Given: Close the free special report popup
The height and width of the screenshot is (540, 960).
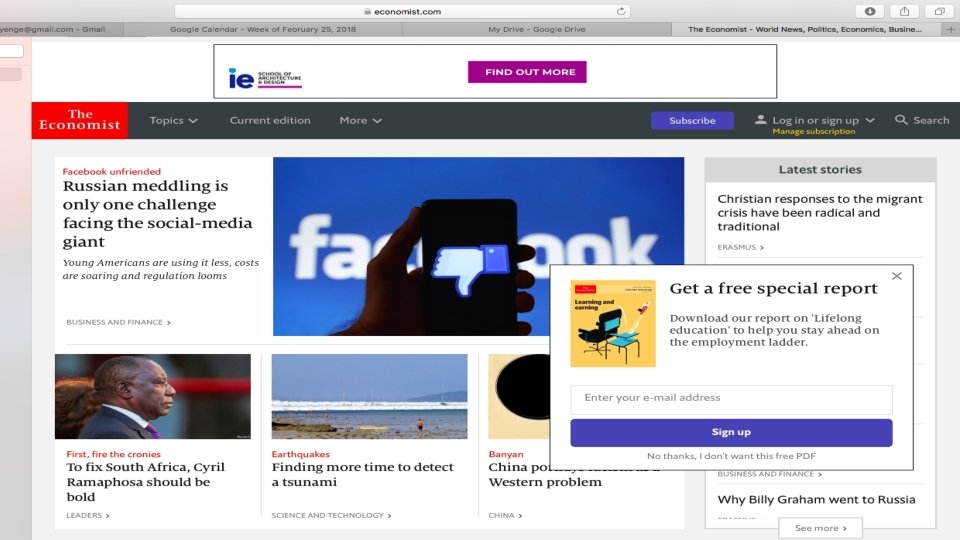Looking at the screenshot, I should [897, 276].
